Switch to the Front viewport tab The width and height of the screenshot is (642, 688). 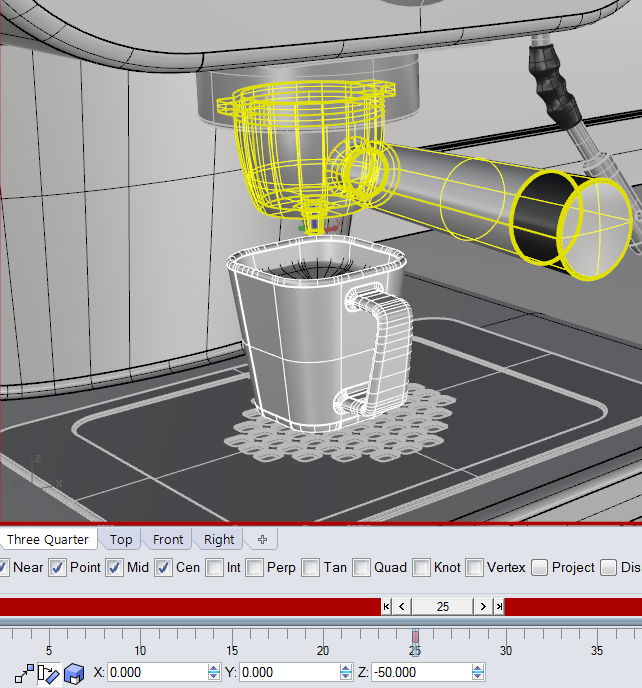point(168,539)
